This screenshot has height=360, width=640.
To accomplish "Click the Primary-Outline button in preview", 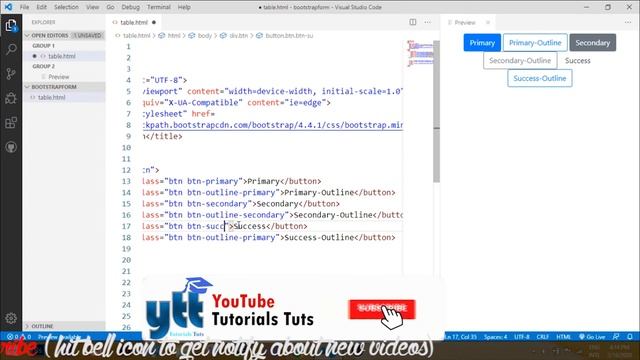I will [535, 42].
